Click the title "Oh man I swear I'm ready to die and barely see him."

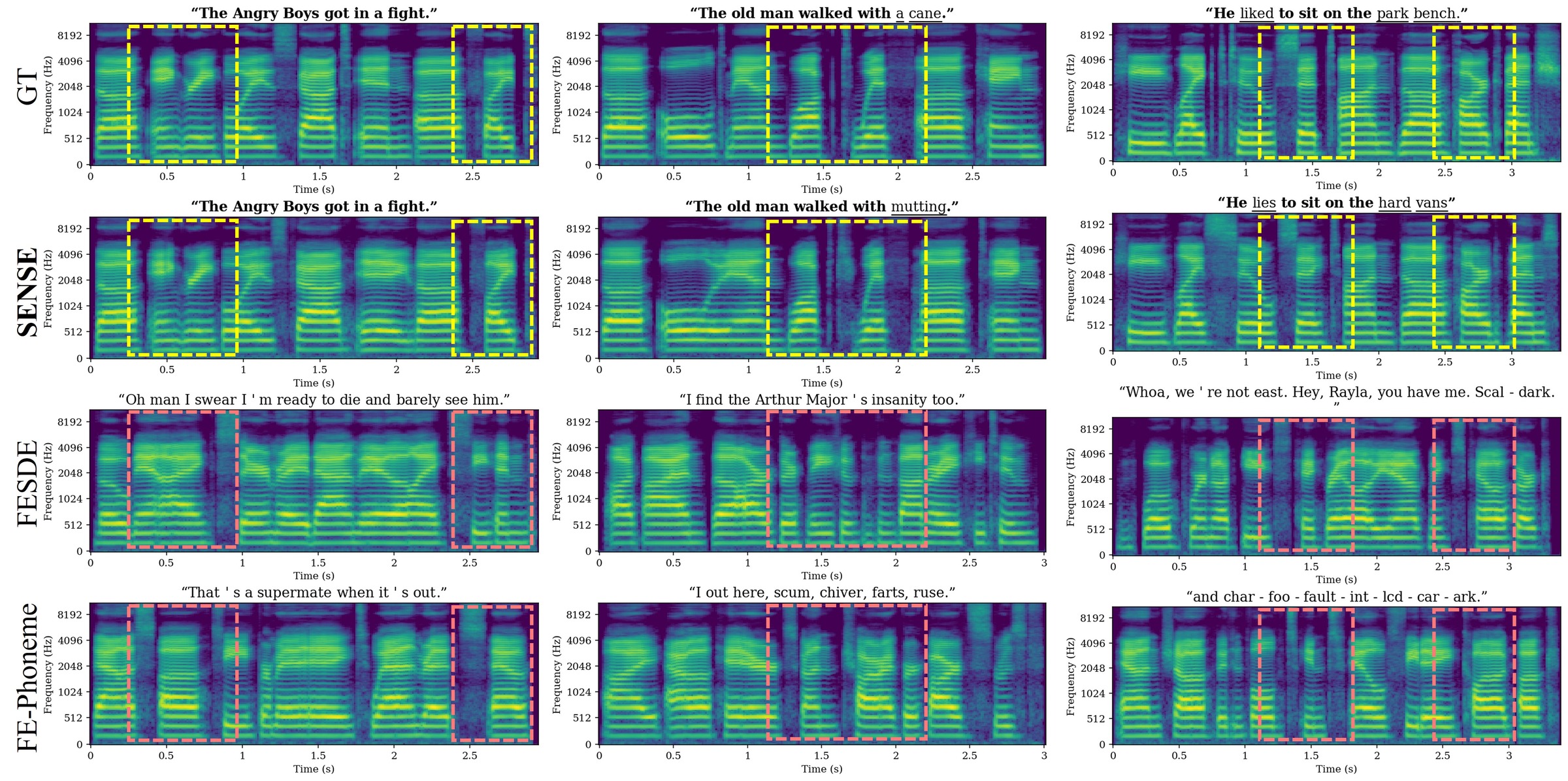(x=314, y=399)
